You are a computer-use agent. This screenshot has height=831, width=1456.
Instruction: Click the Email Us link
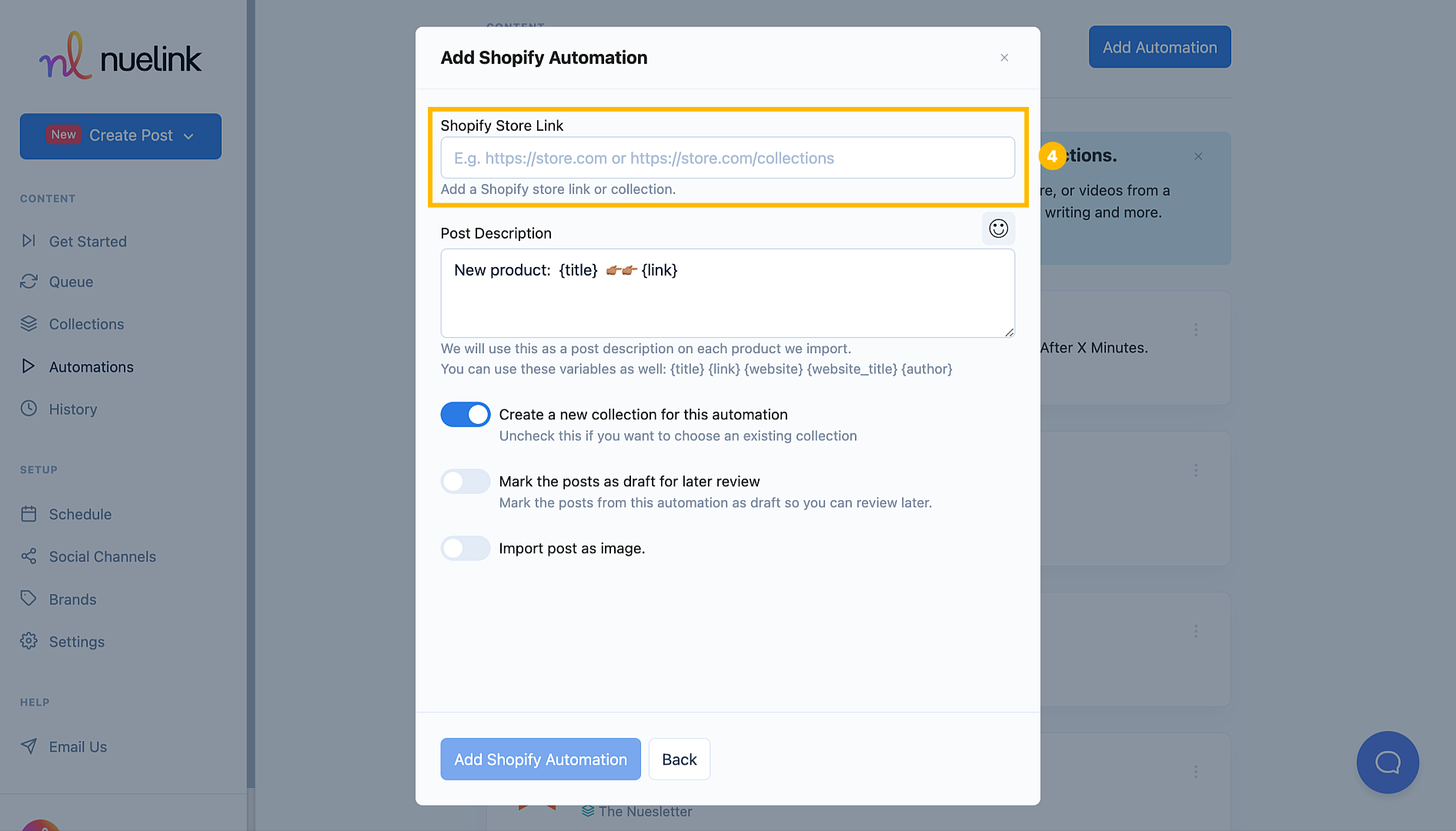[78, 747]
